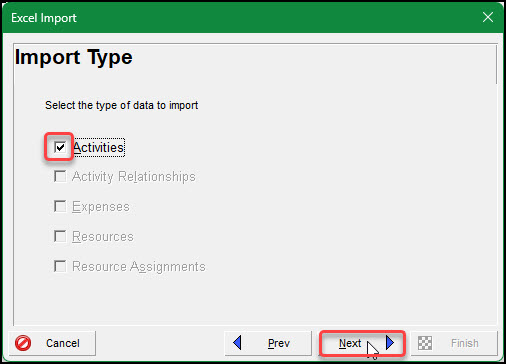This screenshot has width=506, height=364.
Task: Select the Resource Assignments checkbox
Action: (60, 266)
